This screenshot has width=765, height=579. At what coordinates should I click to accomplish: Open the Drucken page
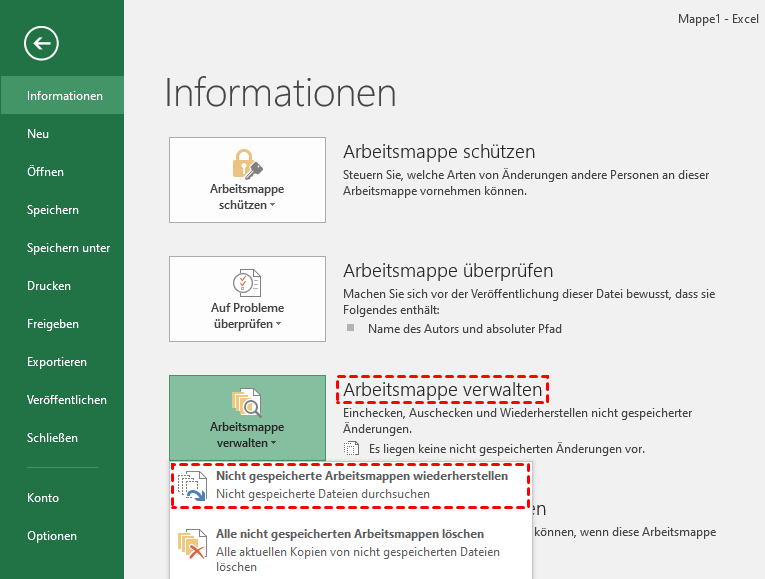pyautogui.click(x=49, y=286)
